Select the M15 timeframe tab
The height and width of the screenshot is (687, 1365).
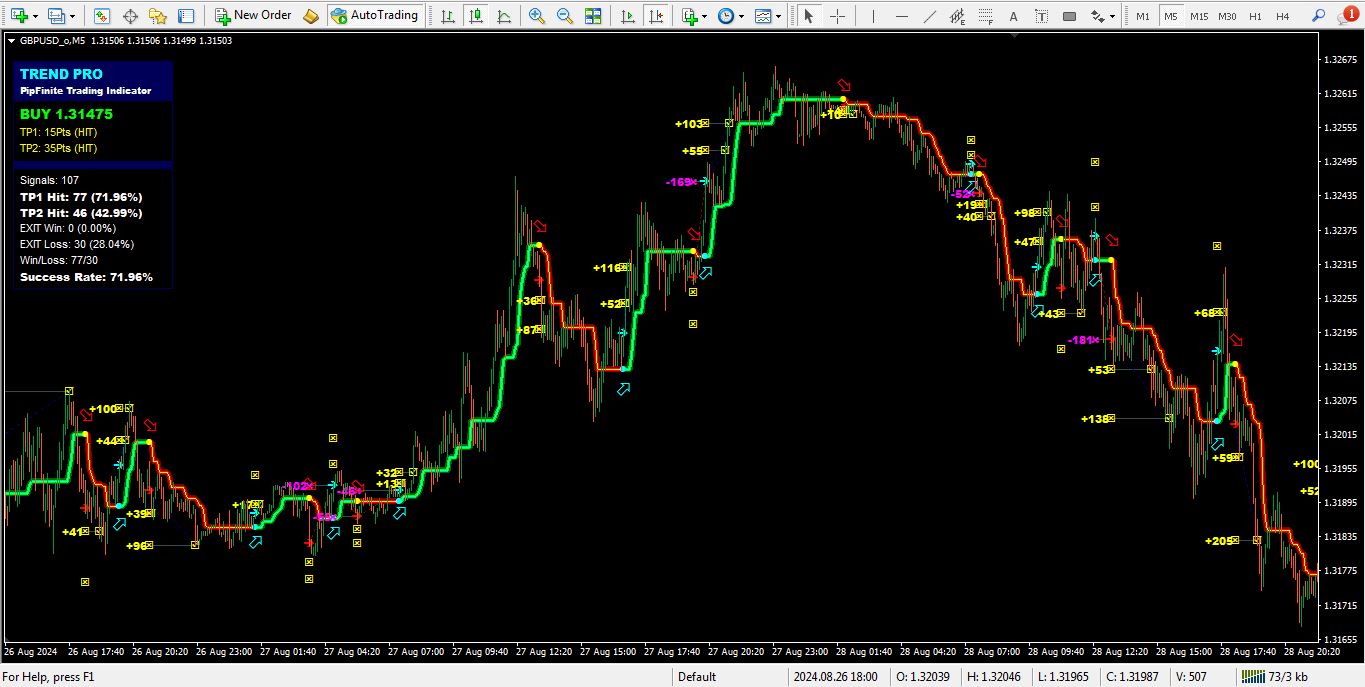pos(1202,15)
